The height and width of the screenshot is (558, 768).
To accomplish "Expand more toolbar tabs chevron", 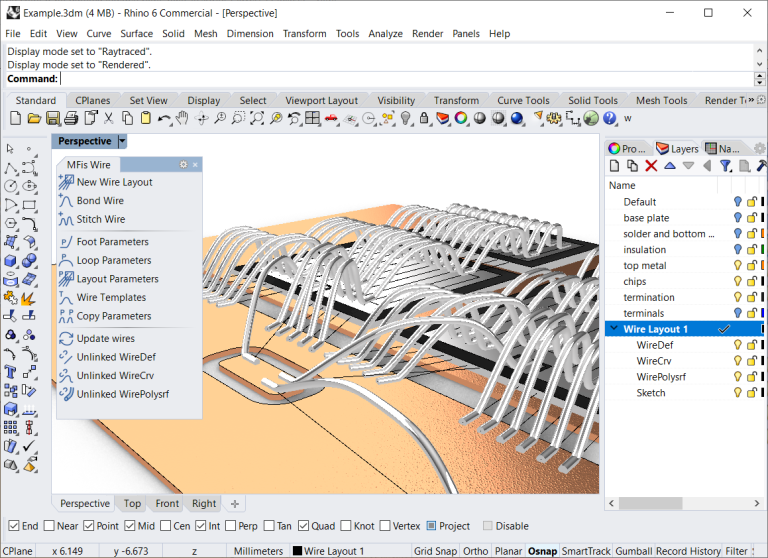I will click(x=751, y=100).
